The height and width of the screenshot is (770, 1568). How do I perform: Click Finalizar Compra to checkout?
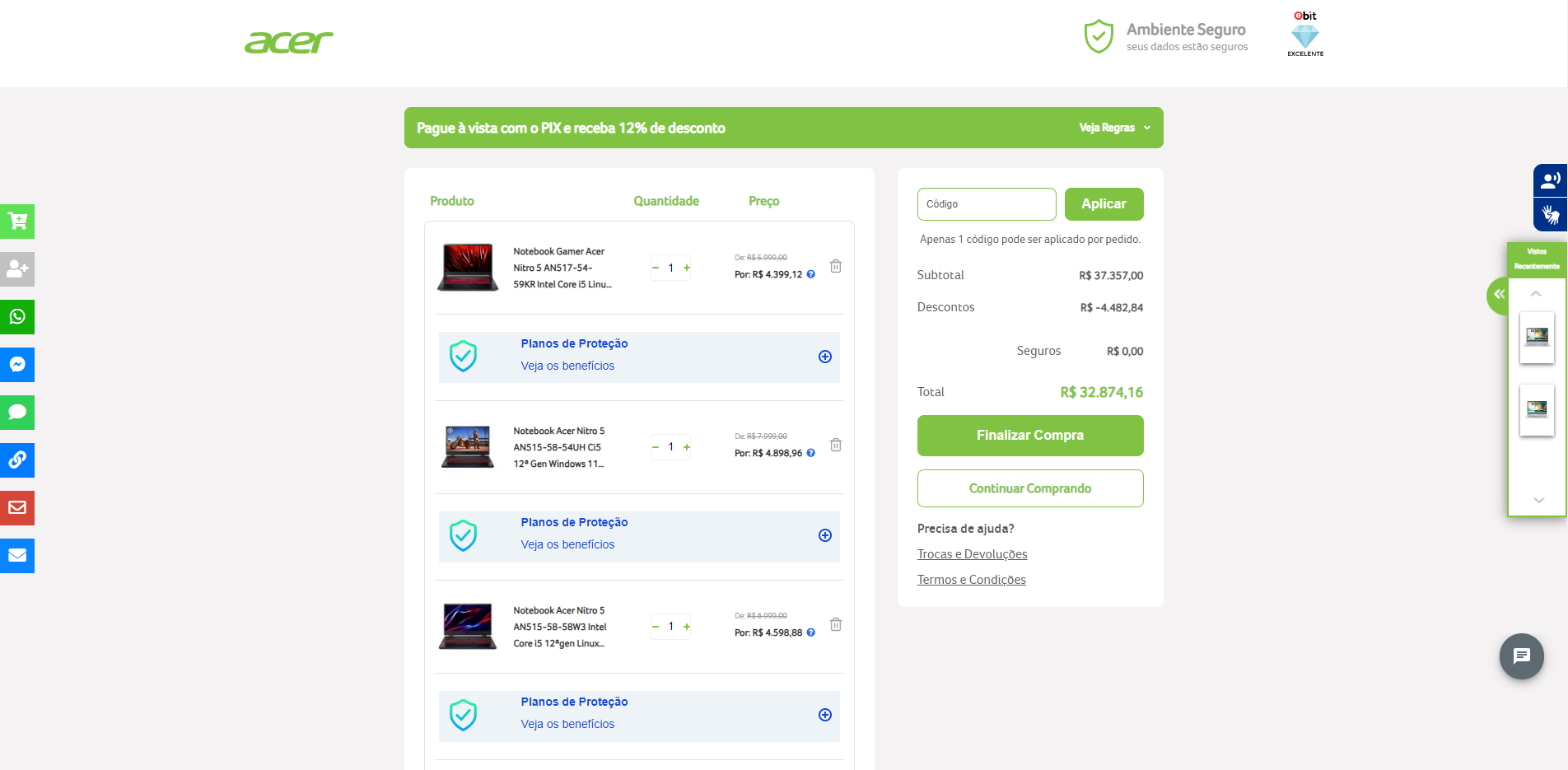click(1030, 436)
